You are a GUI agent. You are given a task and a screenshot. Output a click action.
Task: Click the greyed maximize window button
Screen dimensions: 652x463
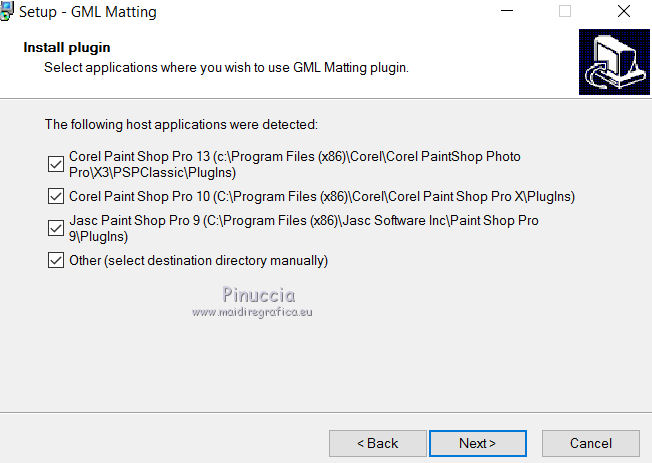565,12
